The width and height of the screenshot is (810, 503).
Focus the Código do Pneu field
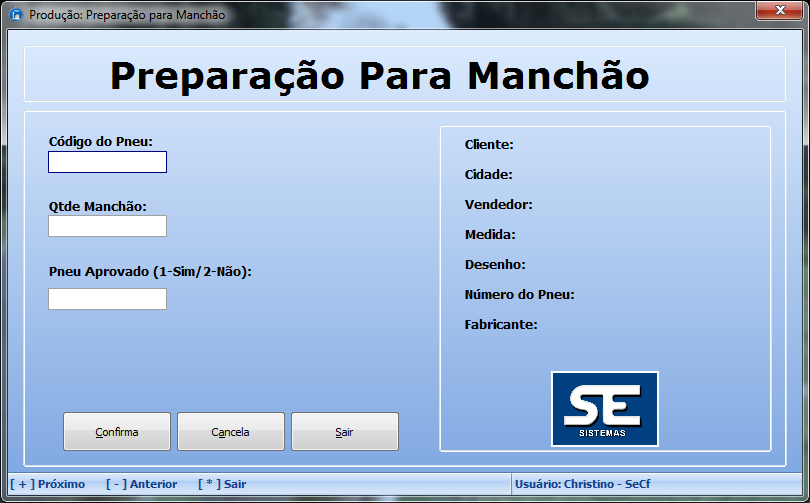(107, 162)
